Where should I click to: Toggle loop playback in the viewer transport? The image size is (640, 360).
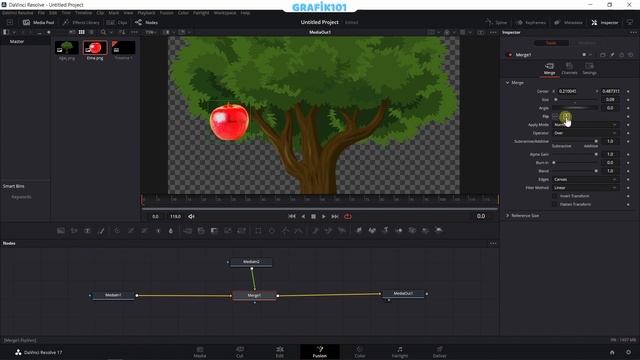(348, 216)
